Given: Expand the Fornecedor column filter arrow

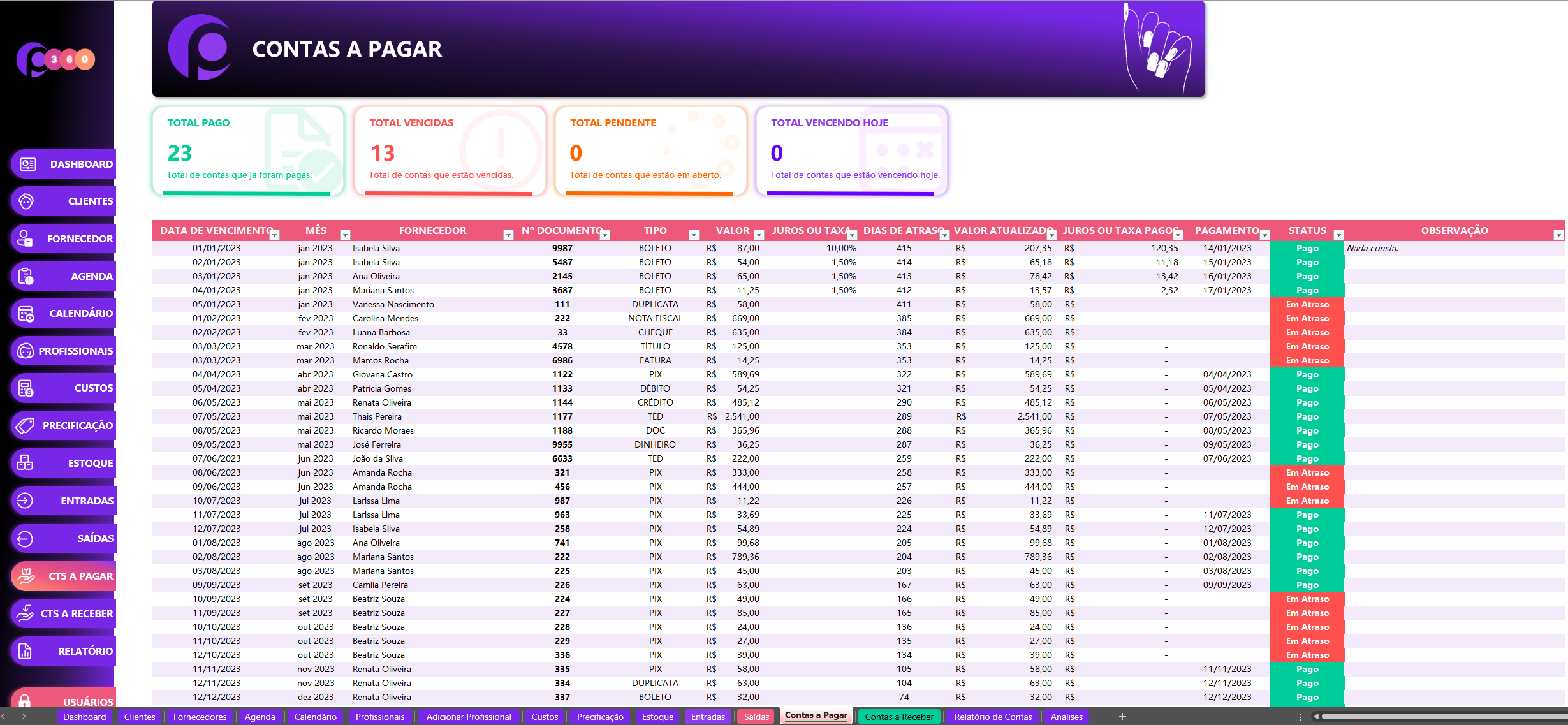Looking at the screenshot, I should coord(508,235).
